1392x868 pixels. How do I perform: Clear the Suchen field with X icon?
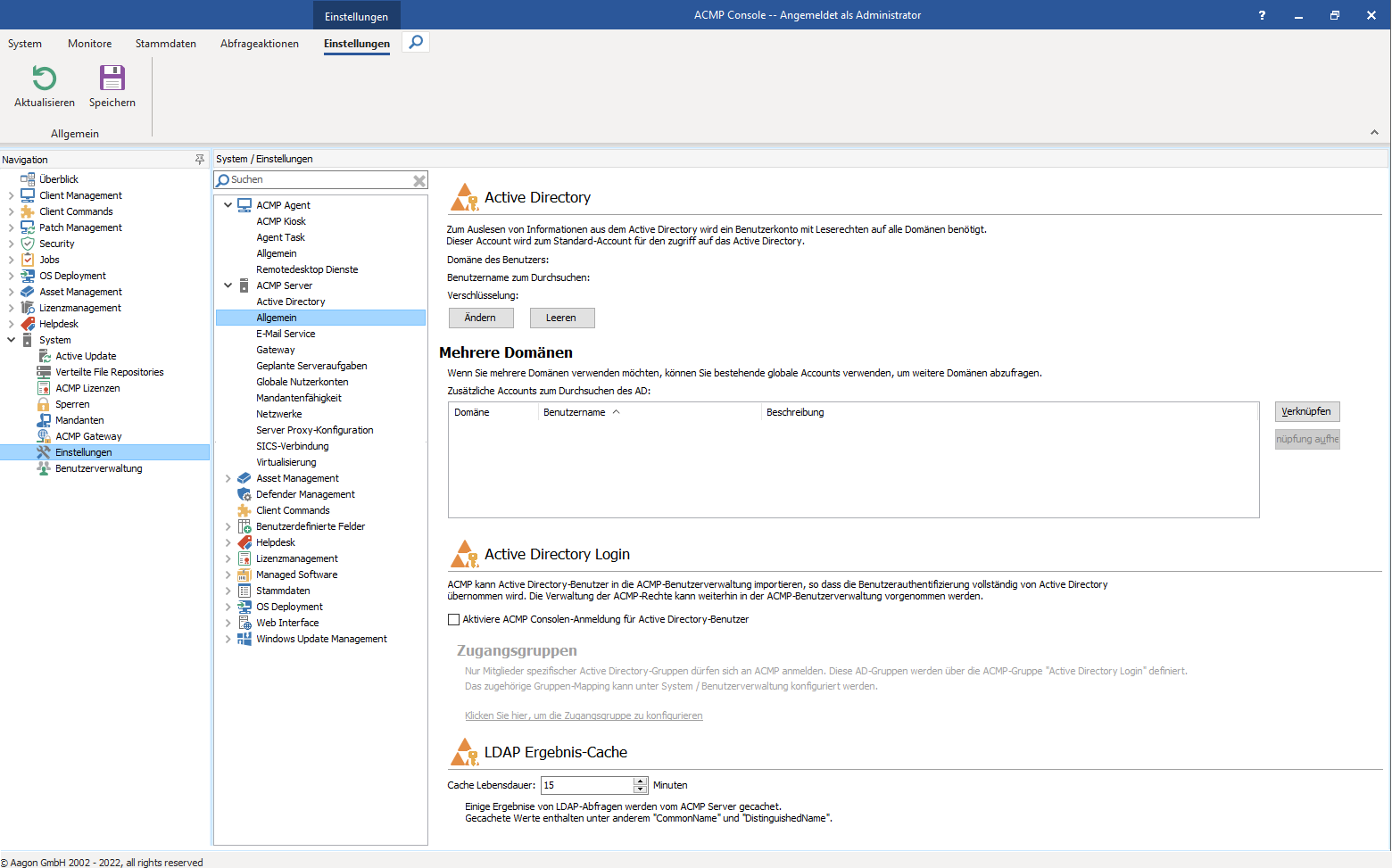coord(419,181)
